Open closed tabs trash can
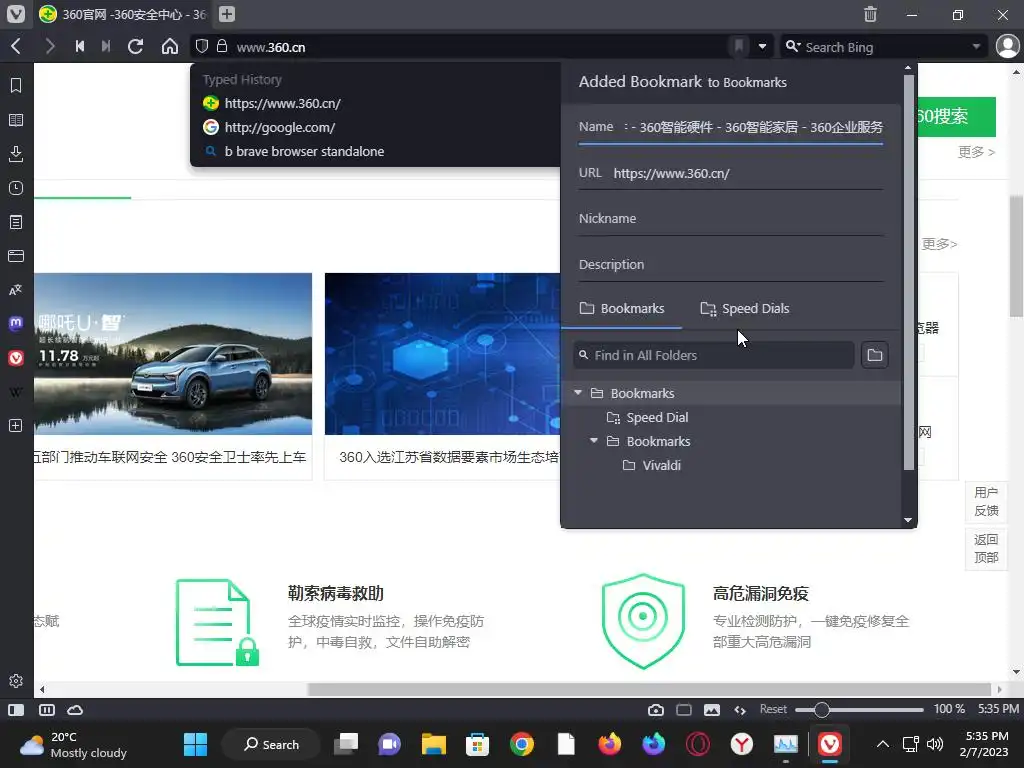This screenshot has height=768, width=1024. pos(871,14)
